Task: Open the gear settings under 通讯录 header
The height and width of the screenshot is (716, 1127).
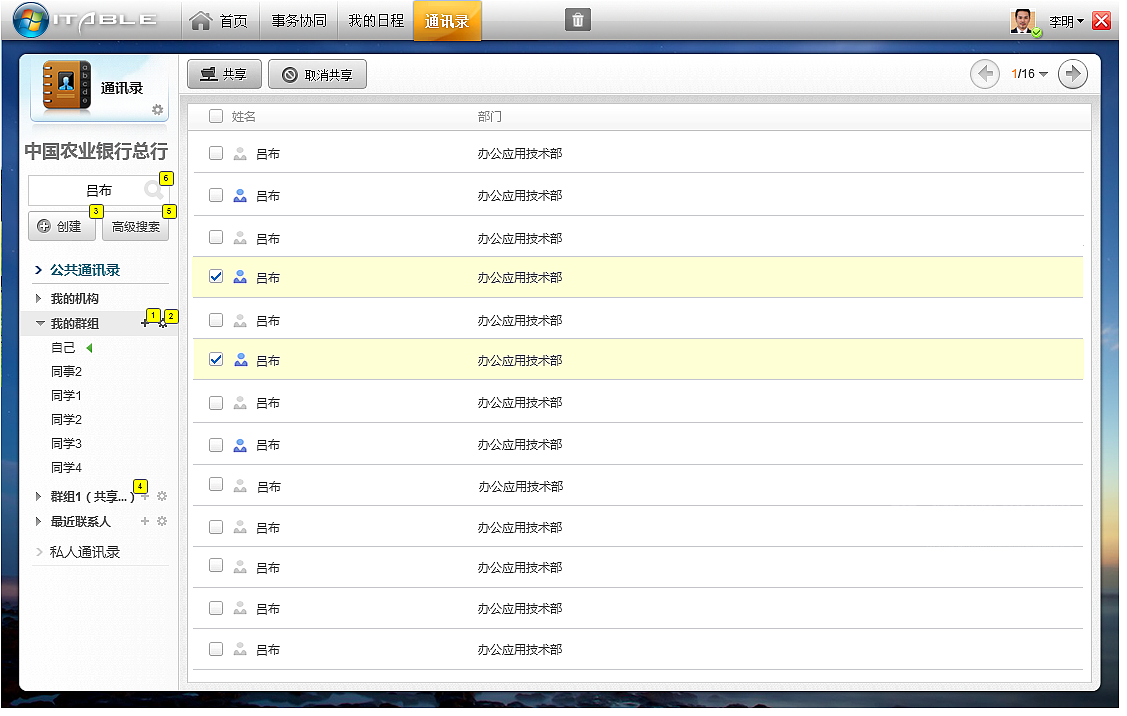Action: pos(157,110)
